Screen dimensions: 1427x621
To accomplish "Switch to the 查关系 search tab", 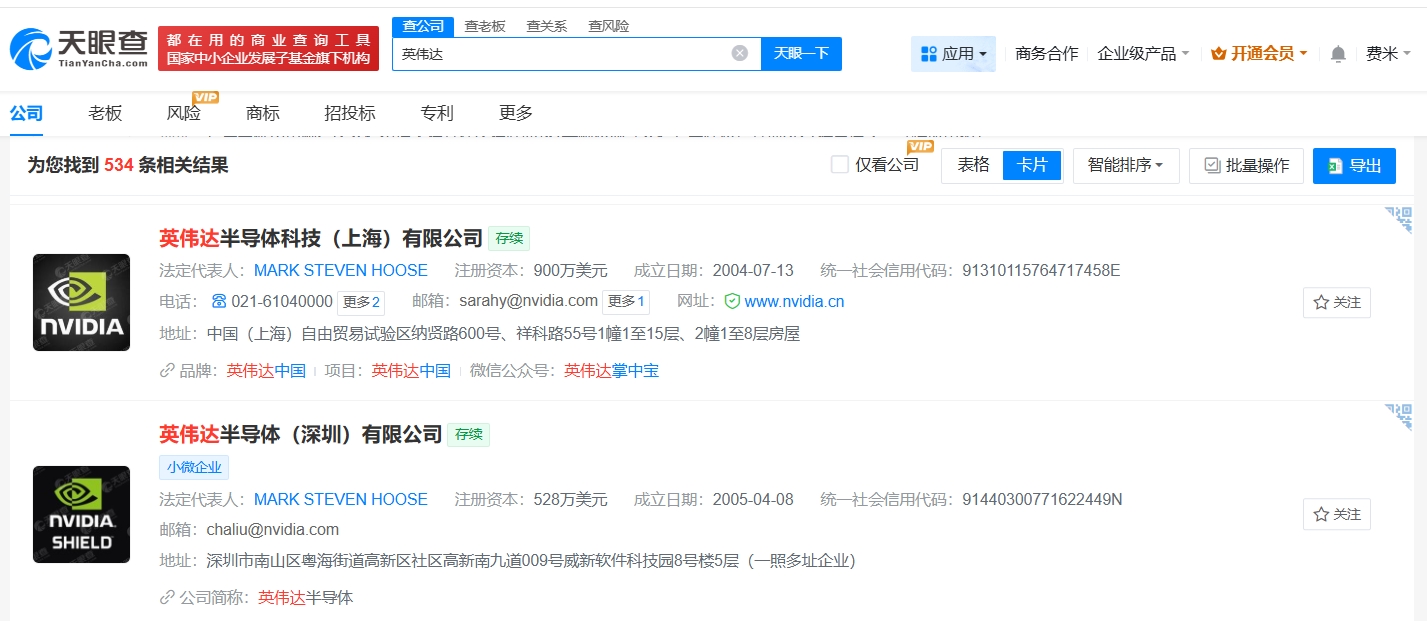I will [x=547, y=26].
